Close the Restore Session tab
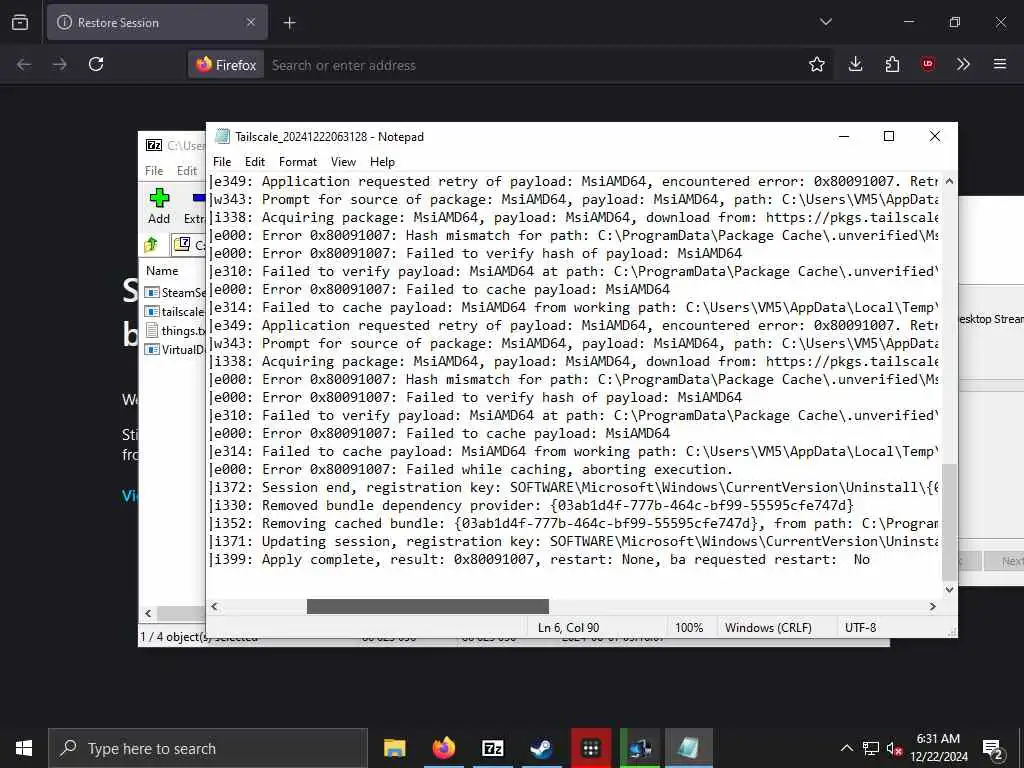 (x=251, y=23)
